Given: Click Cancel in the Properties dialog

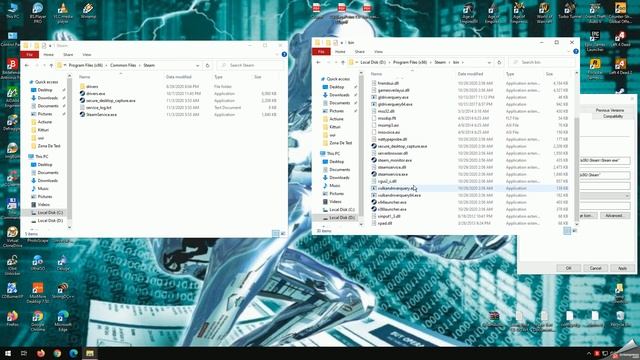Looking at the screenshot, I should click(595, 268).
